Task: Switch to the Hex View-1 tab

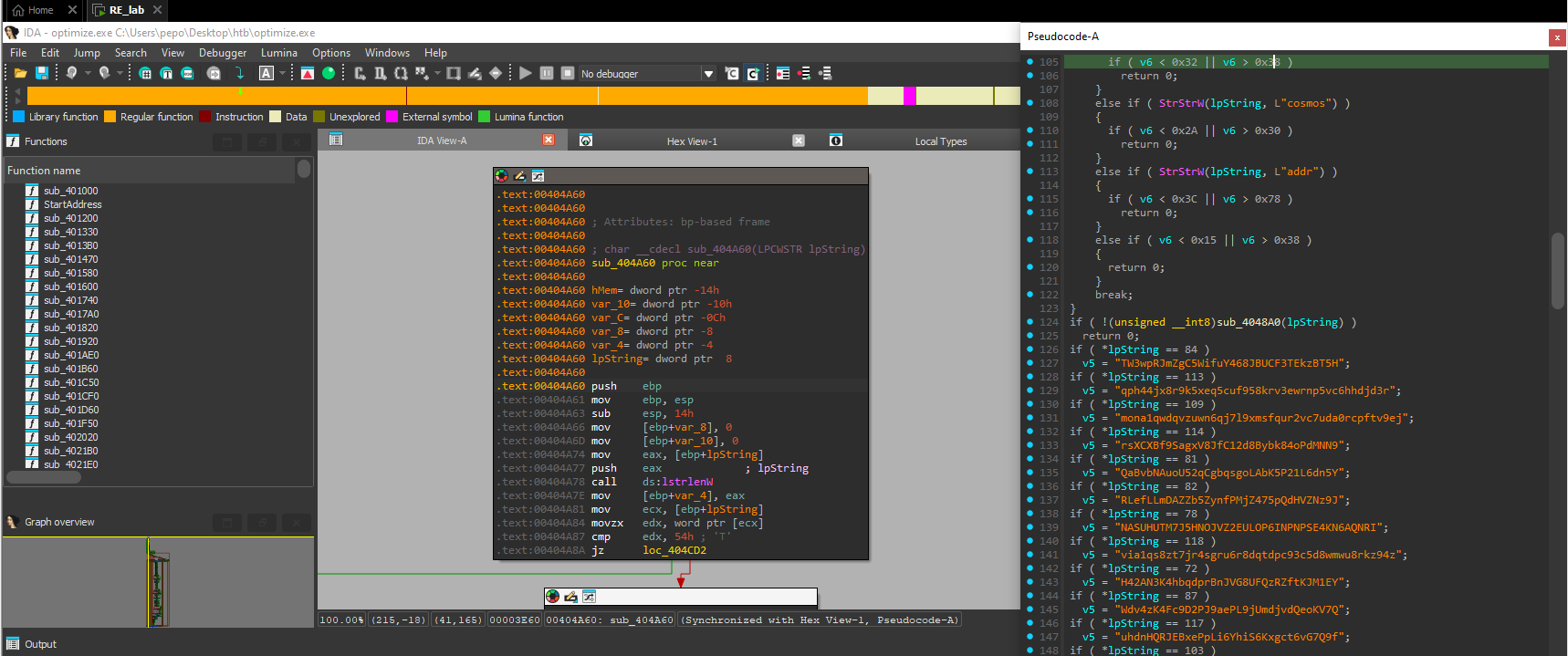Action: 692,141
